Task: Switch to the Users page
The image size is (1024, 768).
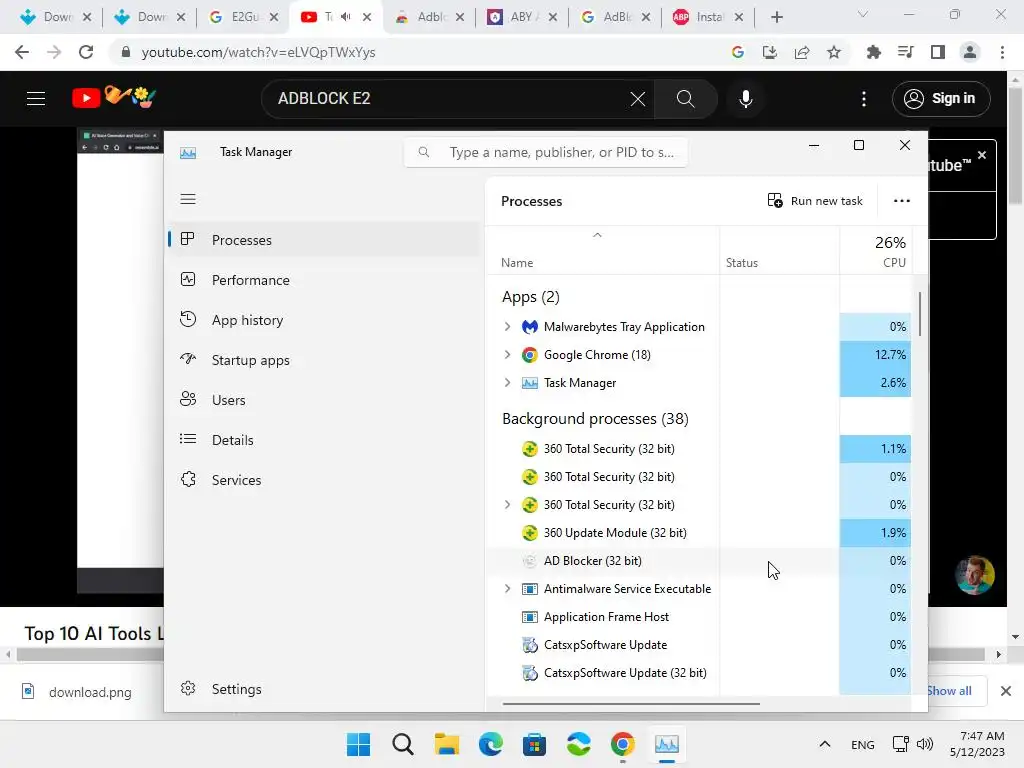Action: [x=324, y=400]
